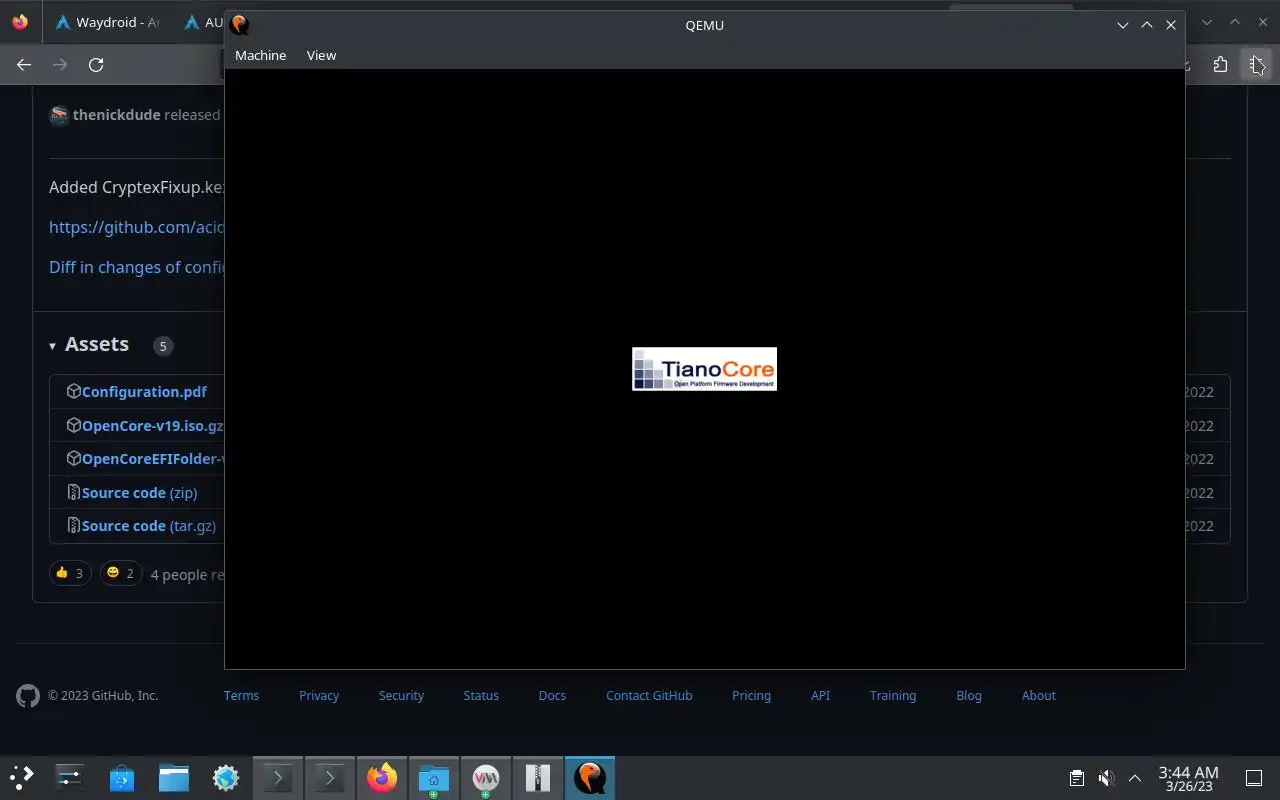The height and width of the screenshot is (800, 1280).
Task: Switch to the Waydroid browser tab
Action: point(107,22)
